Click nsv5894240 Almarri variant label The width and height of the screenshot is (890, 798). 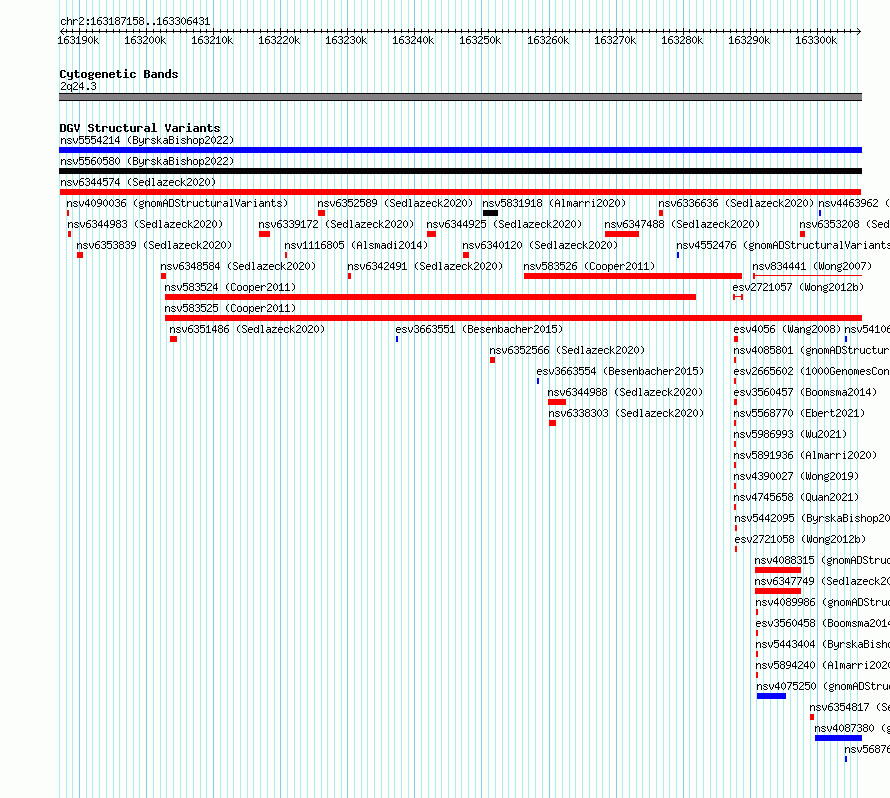tap(822, 665)
